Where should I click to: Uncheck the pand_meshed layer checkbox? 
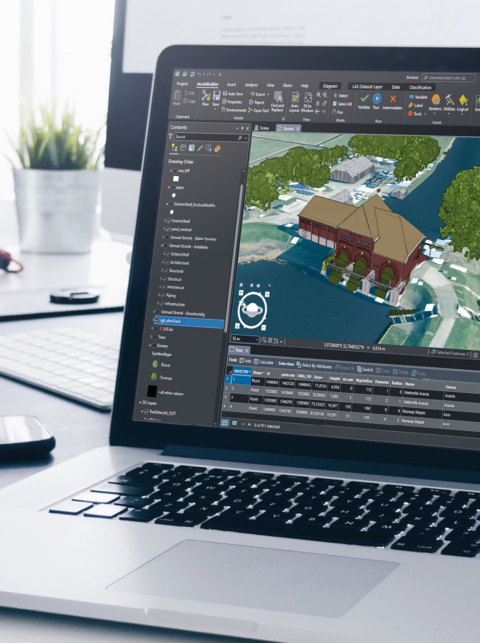(x=168, y=229)
